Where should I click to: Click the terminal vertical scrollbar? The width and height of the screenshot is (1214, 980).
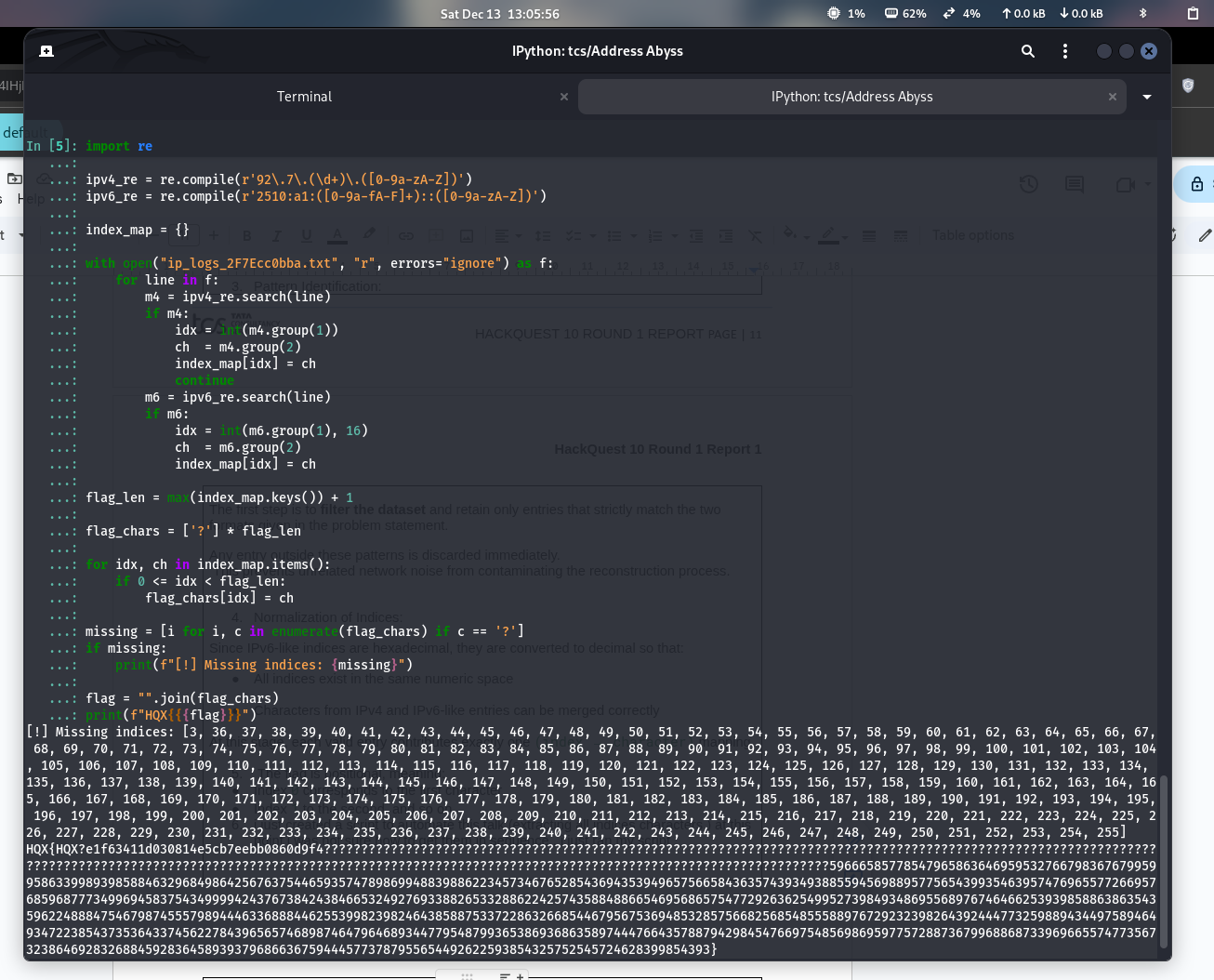point(1163,862)
